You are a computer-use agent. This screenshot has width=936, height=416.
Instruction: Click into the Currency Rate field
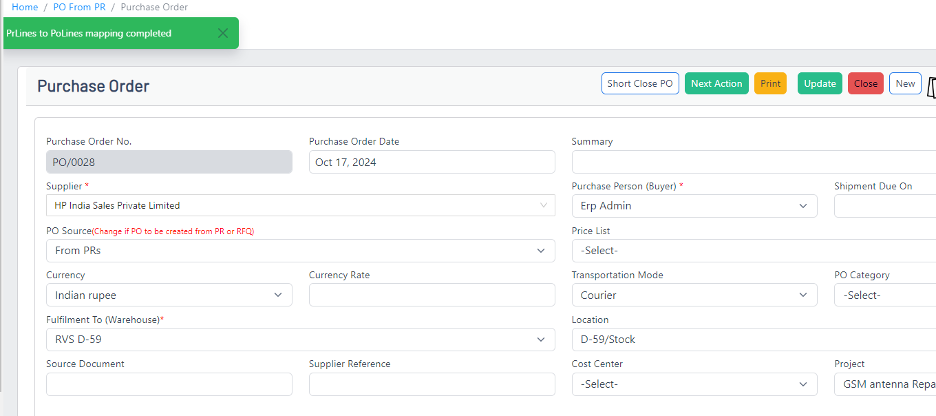431,295
